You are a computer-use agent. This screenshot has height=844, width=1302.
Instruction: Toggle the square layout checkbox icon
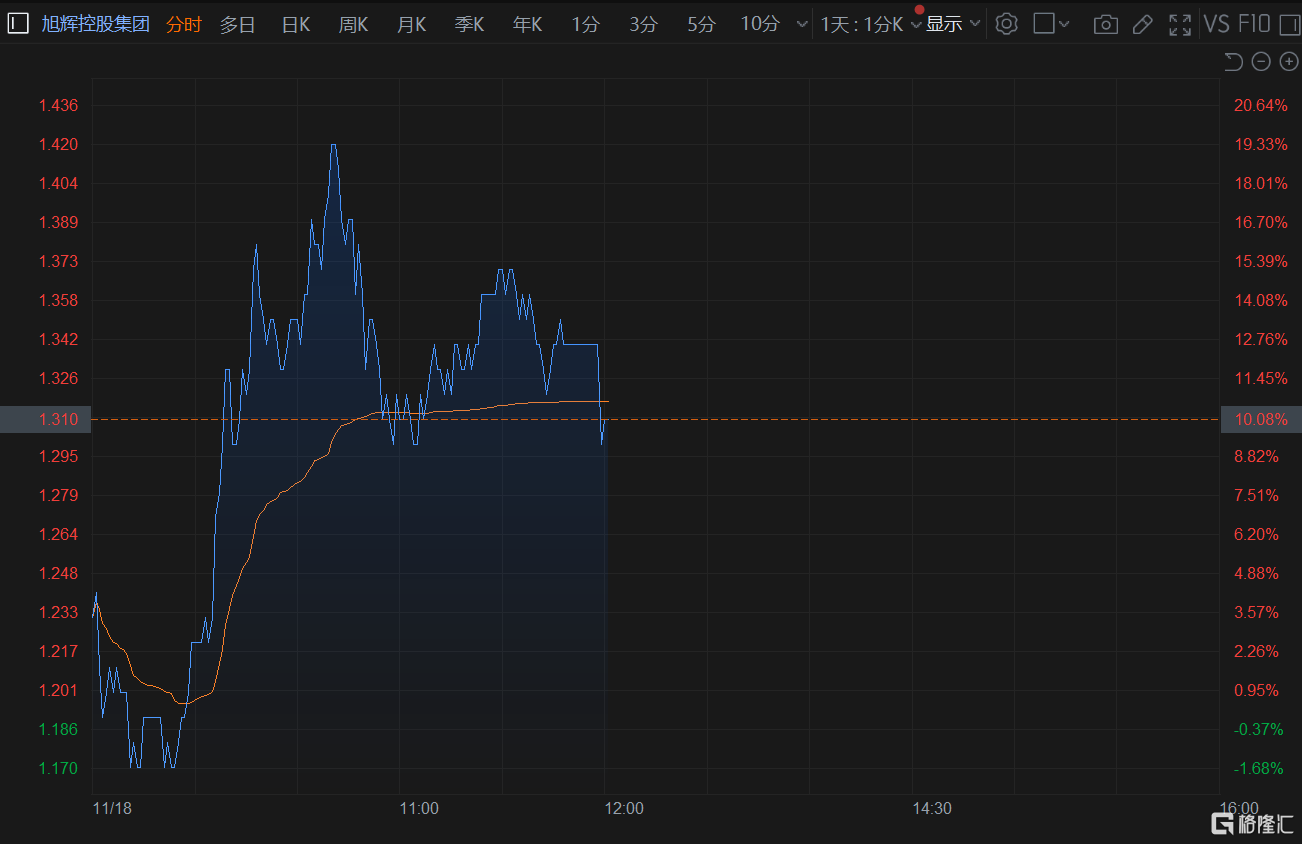(x=1043, y=24)
